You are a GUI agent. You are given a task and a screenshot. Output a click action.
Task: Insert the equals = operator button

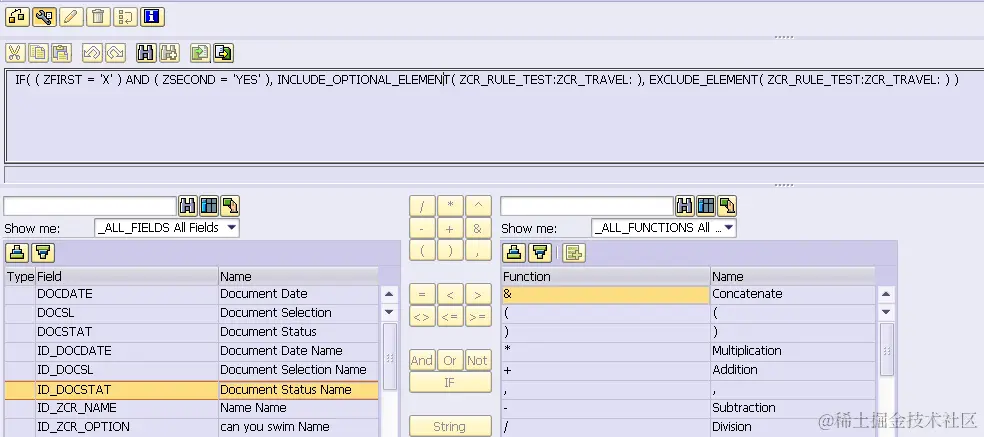pos(422,294)
